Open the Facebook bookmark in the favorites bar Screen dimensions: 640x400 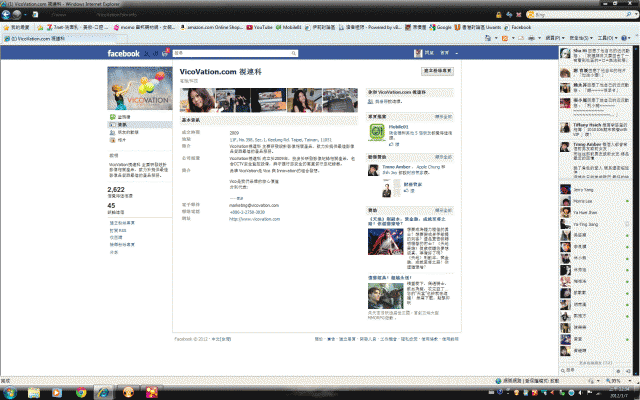pos(518,27)
